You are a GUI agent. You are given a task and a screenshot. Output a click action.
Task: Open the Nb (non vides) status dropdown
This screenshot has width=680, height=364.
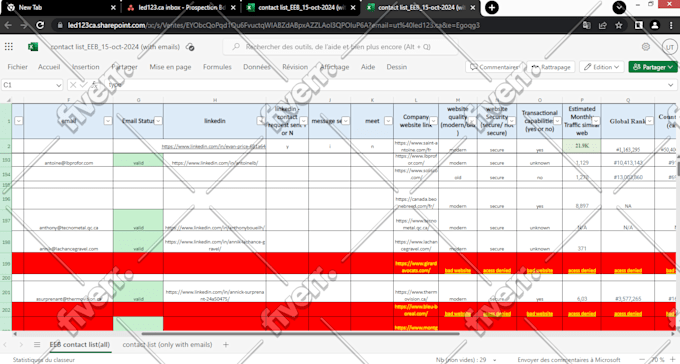pyautogui.click(x=495, y=360)
